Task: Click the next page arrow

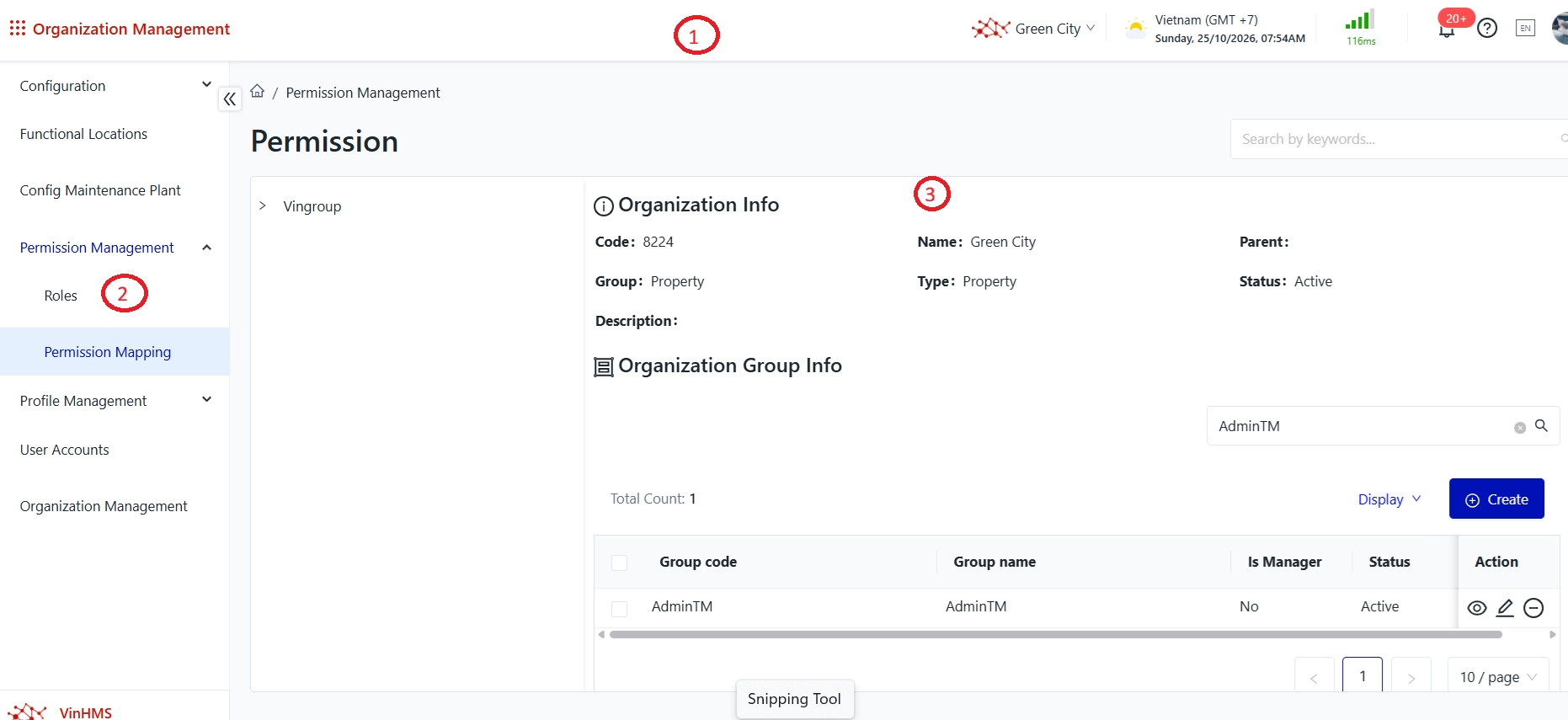Action: pyautogui.click(x=1411, y=677)
